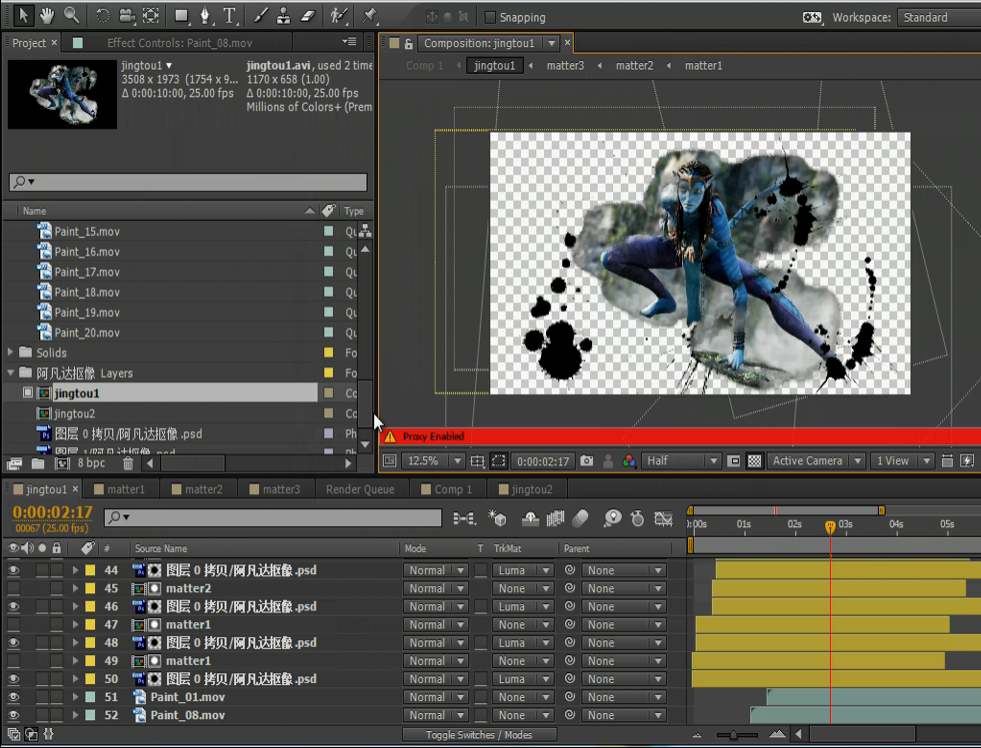Viewport: 981px width, 748px height.
Task: Hide layer 44 using its eye icon
Action: [x=13, y=570]
